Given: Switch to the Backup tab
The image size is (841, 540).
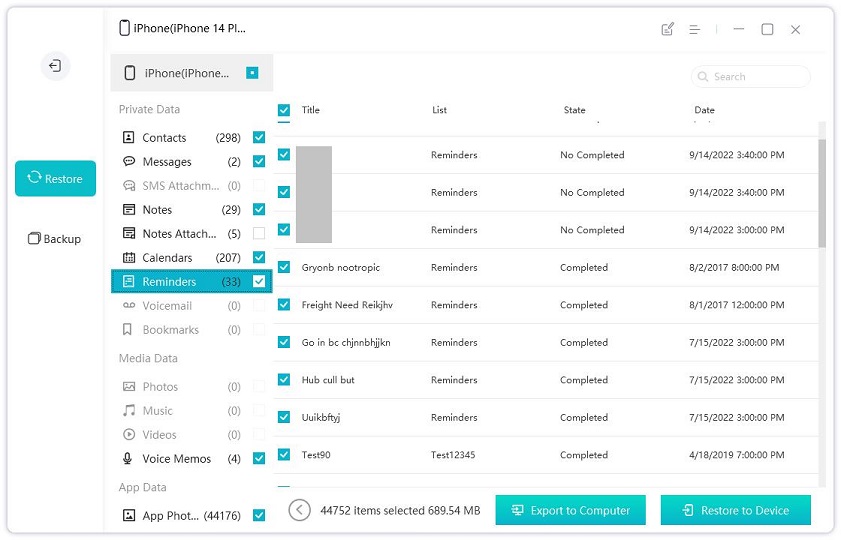Looking at the screenshot, I should pyautogui.click(x=54, y=239).
